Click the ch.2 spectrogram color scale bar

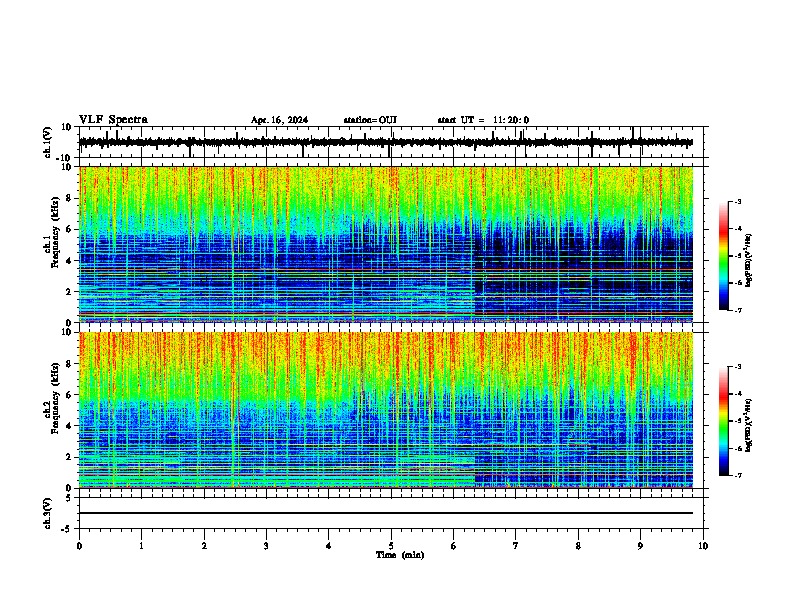723,421
